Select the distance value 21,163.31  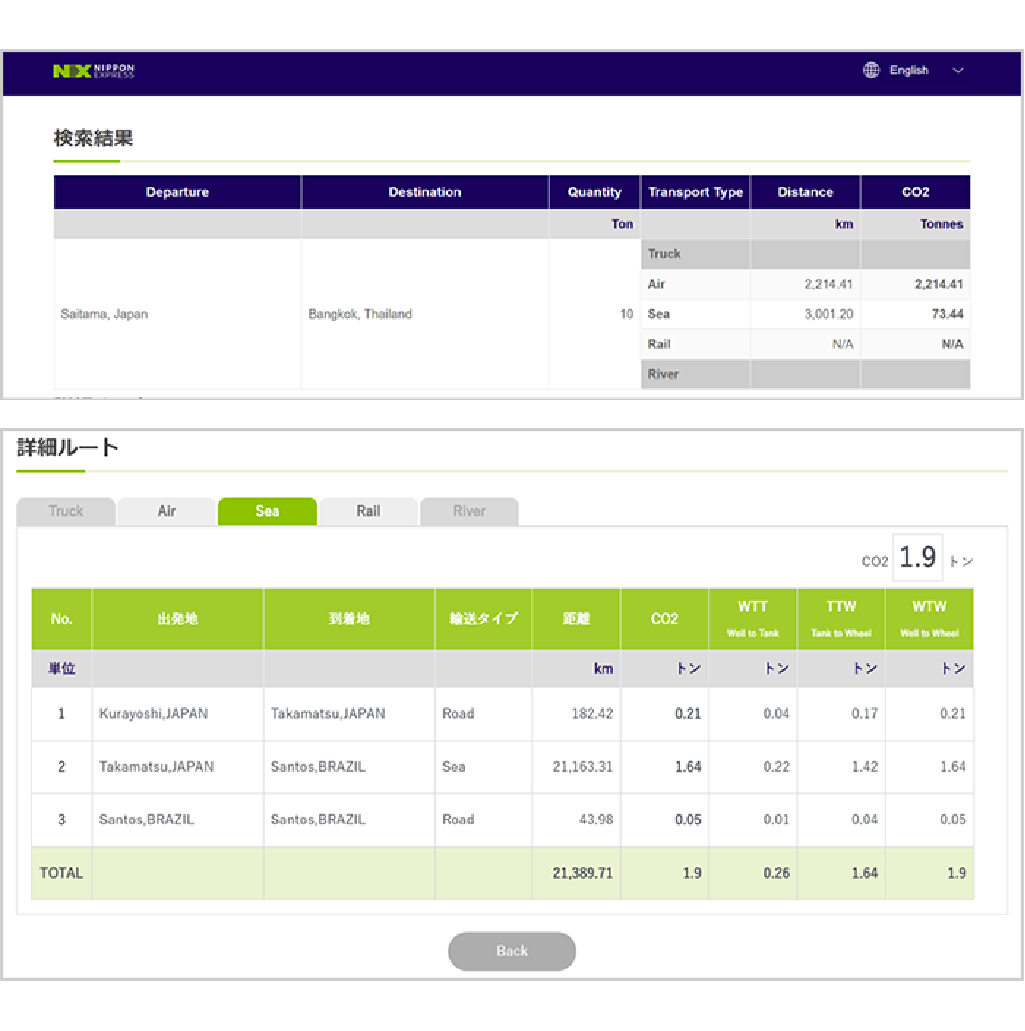coord(583,767)
